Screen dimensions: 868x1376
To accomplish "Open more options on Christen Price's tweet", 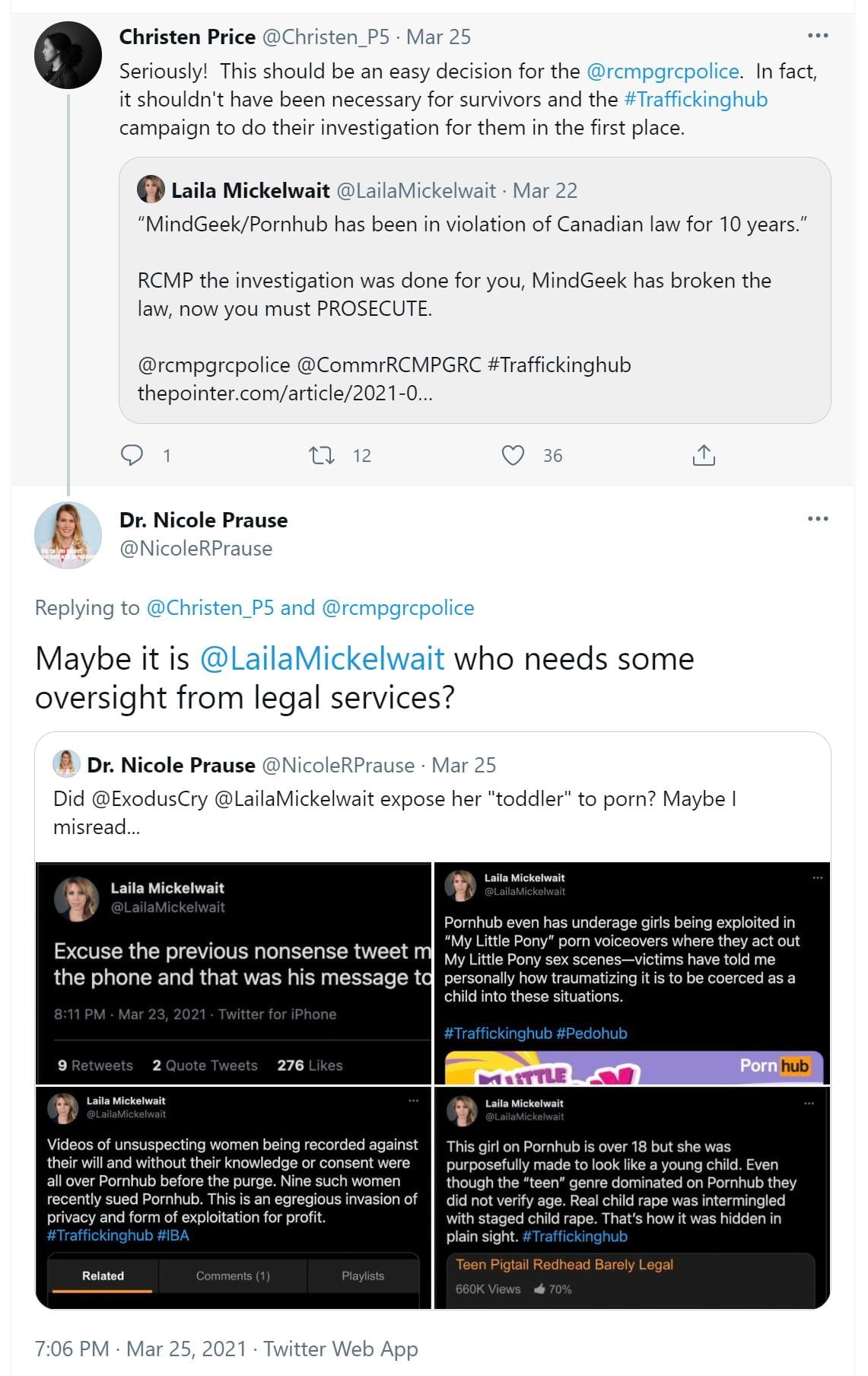I will tap(818, 36).
